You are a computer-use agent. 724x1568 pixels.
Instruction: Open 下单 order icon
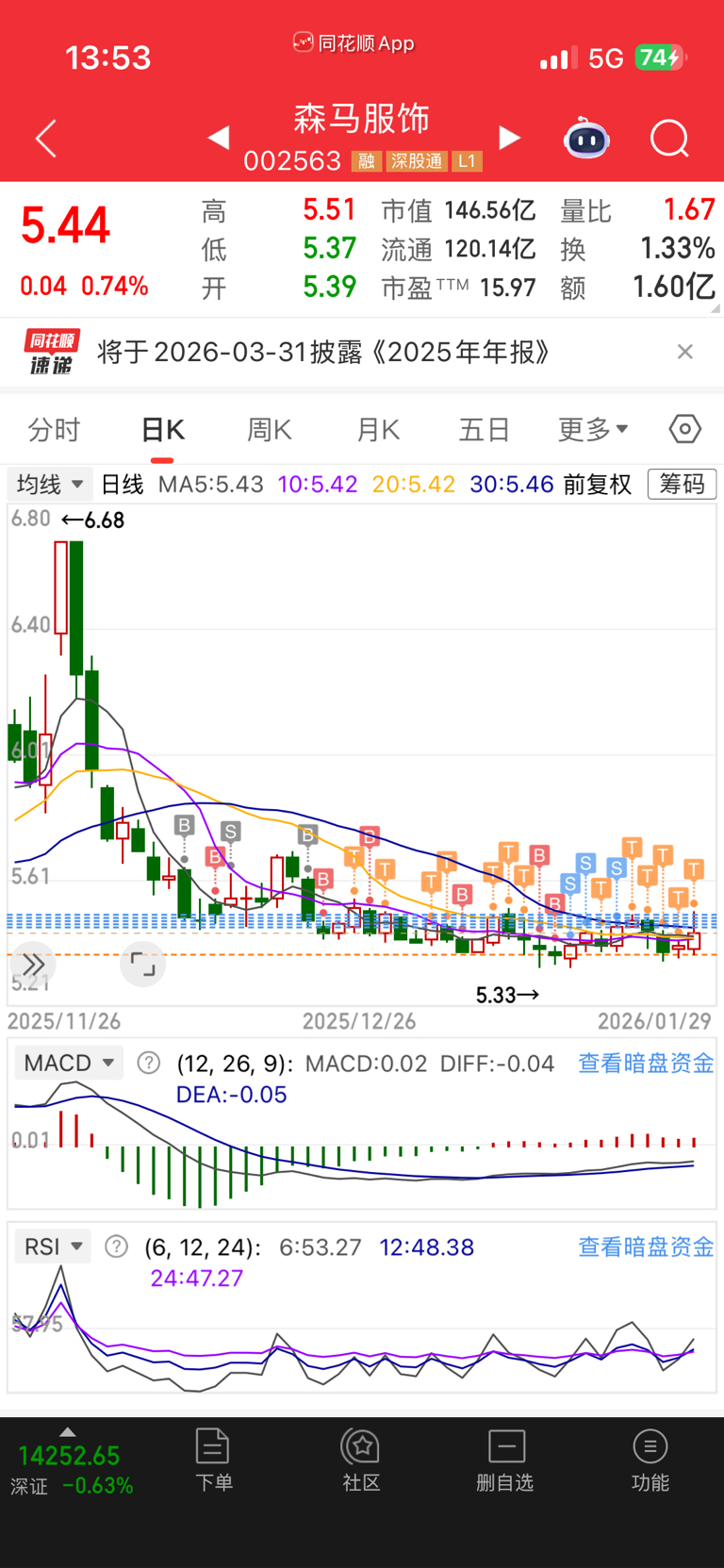tap(213, 1460)
